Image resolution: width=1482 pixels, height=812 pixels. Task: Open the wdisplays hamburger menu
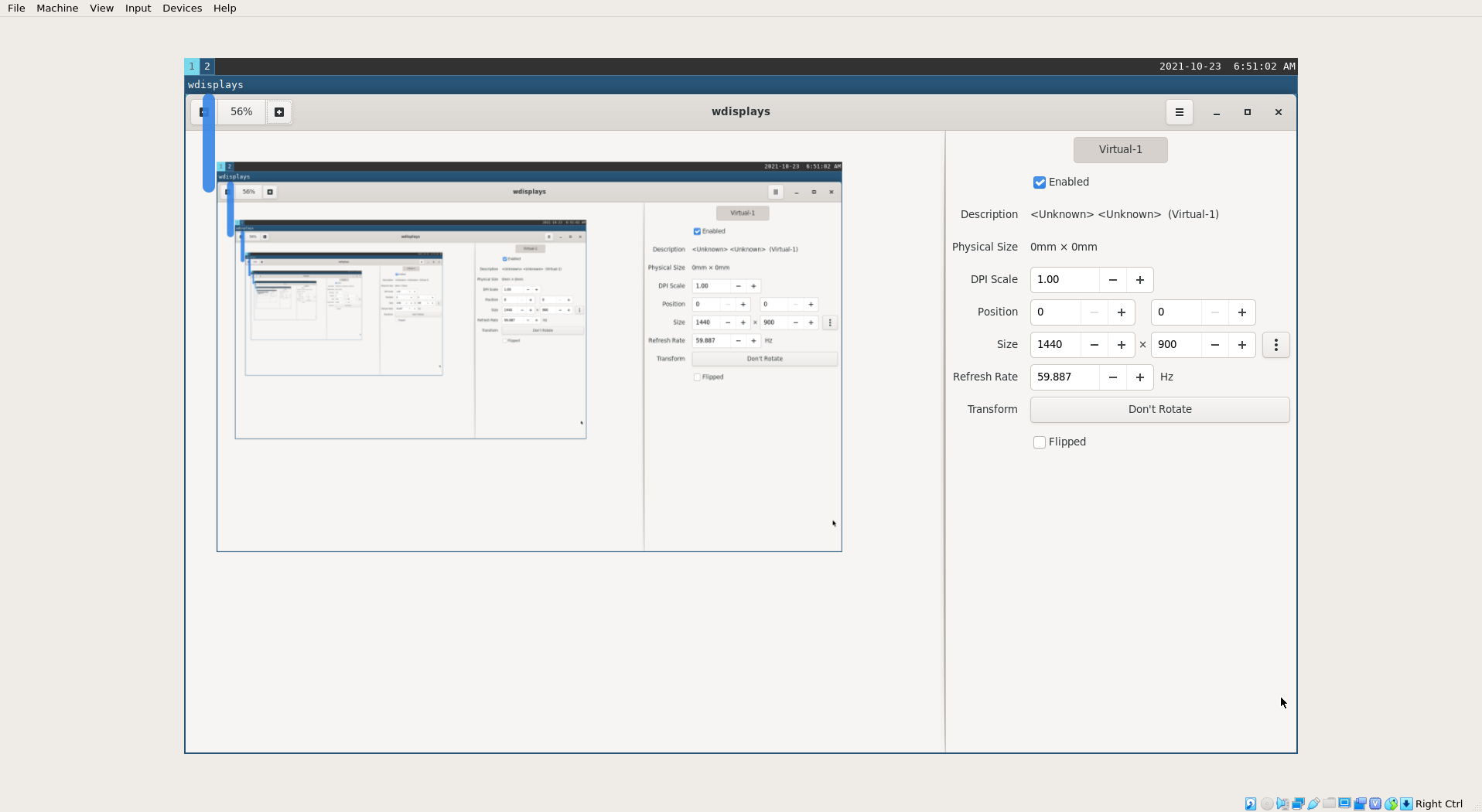[1180, 112]
